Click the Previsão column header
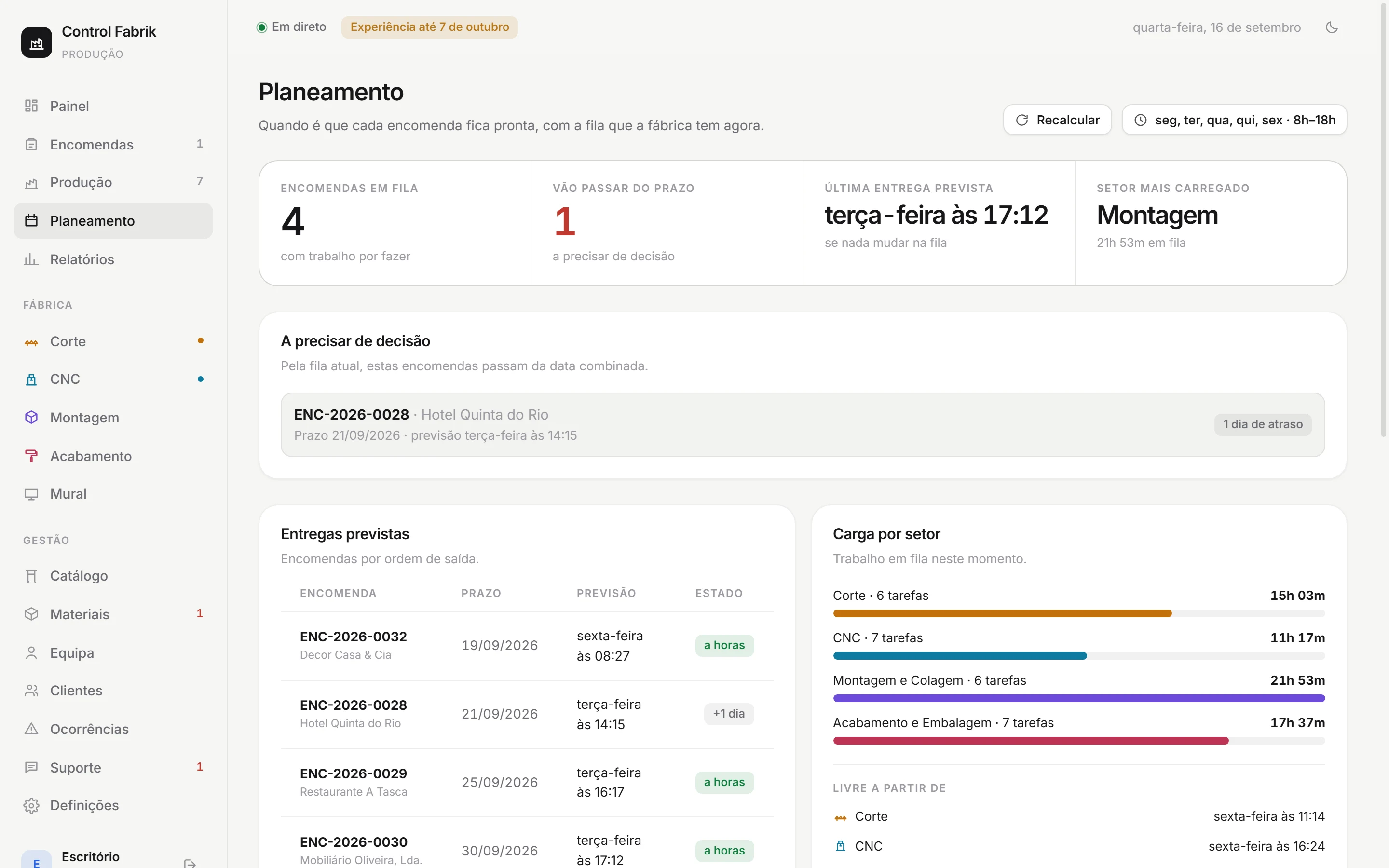1389x868 pixels. click(x=606, y=593)
